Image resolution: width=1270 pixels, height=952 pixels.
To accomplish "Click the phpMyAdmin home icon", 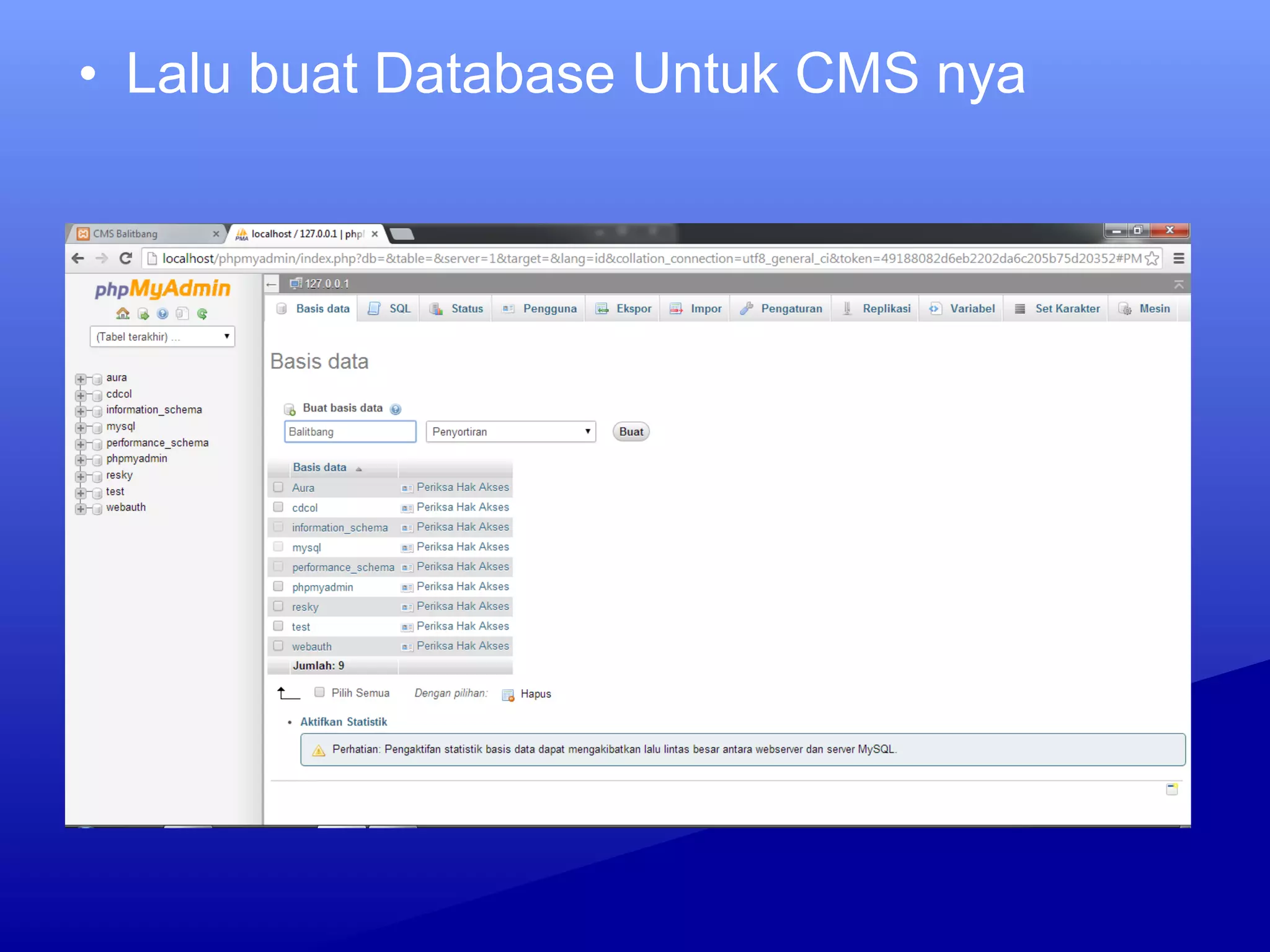I will [x=123, y=314].
